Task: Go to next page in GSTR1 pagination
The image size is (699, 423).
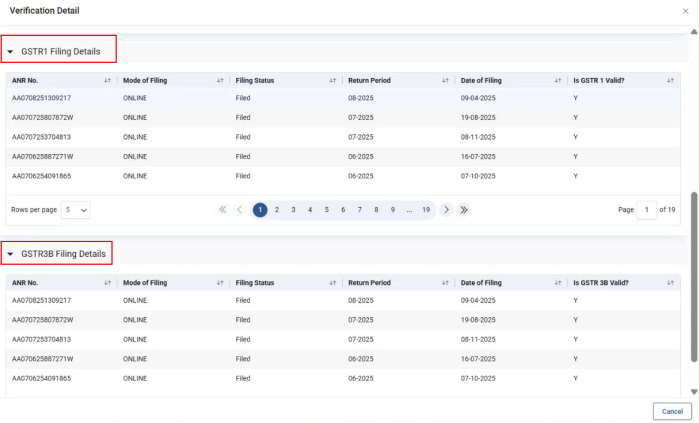Action: [x=447, y=210]
